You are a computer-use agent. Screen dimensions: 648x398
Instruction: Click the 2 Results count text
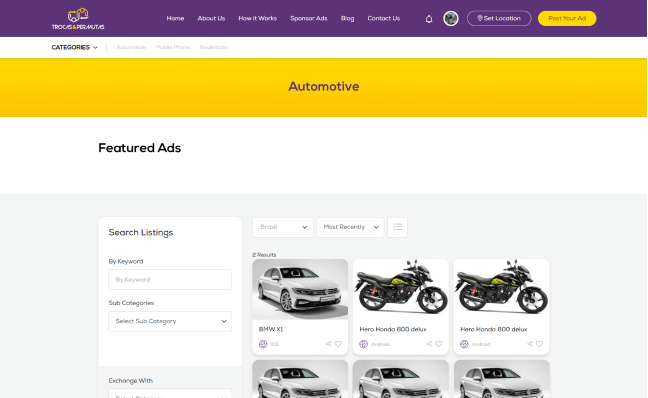click(x=264, y=255)
